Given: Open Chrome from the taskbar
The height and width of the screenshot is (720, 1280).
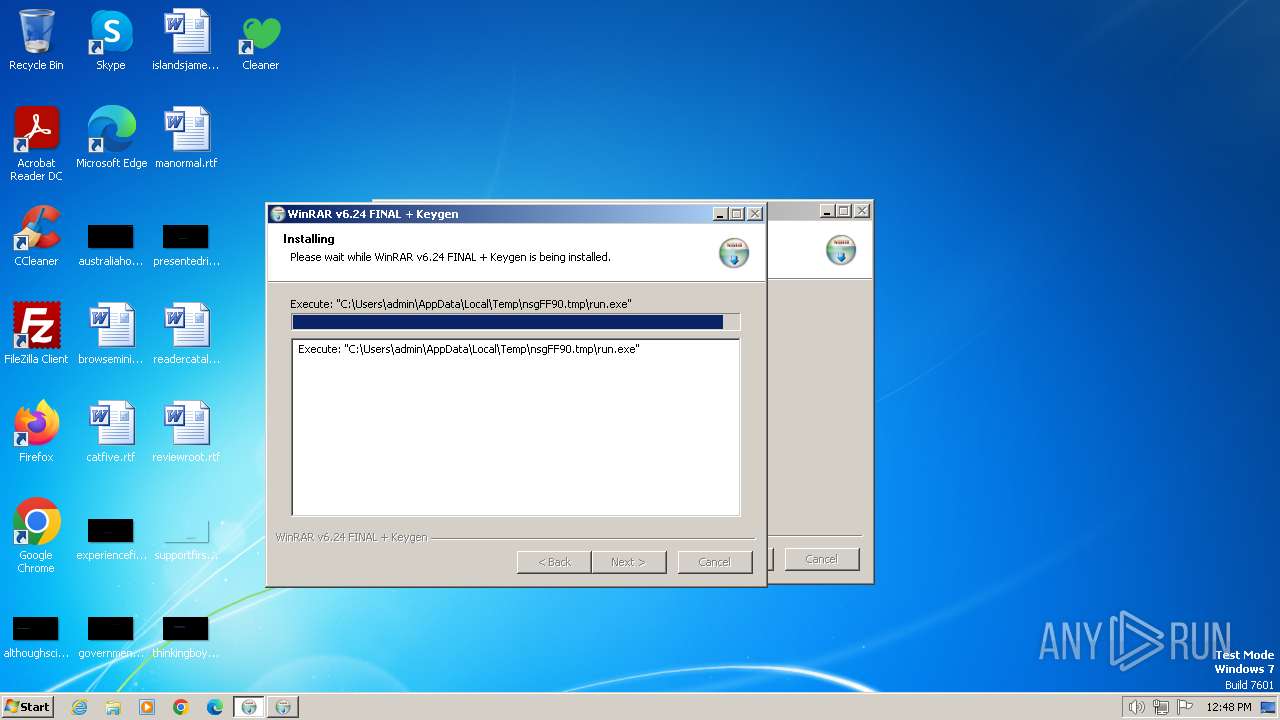Looking at the screenshot, I should tap(181, 707).
